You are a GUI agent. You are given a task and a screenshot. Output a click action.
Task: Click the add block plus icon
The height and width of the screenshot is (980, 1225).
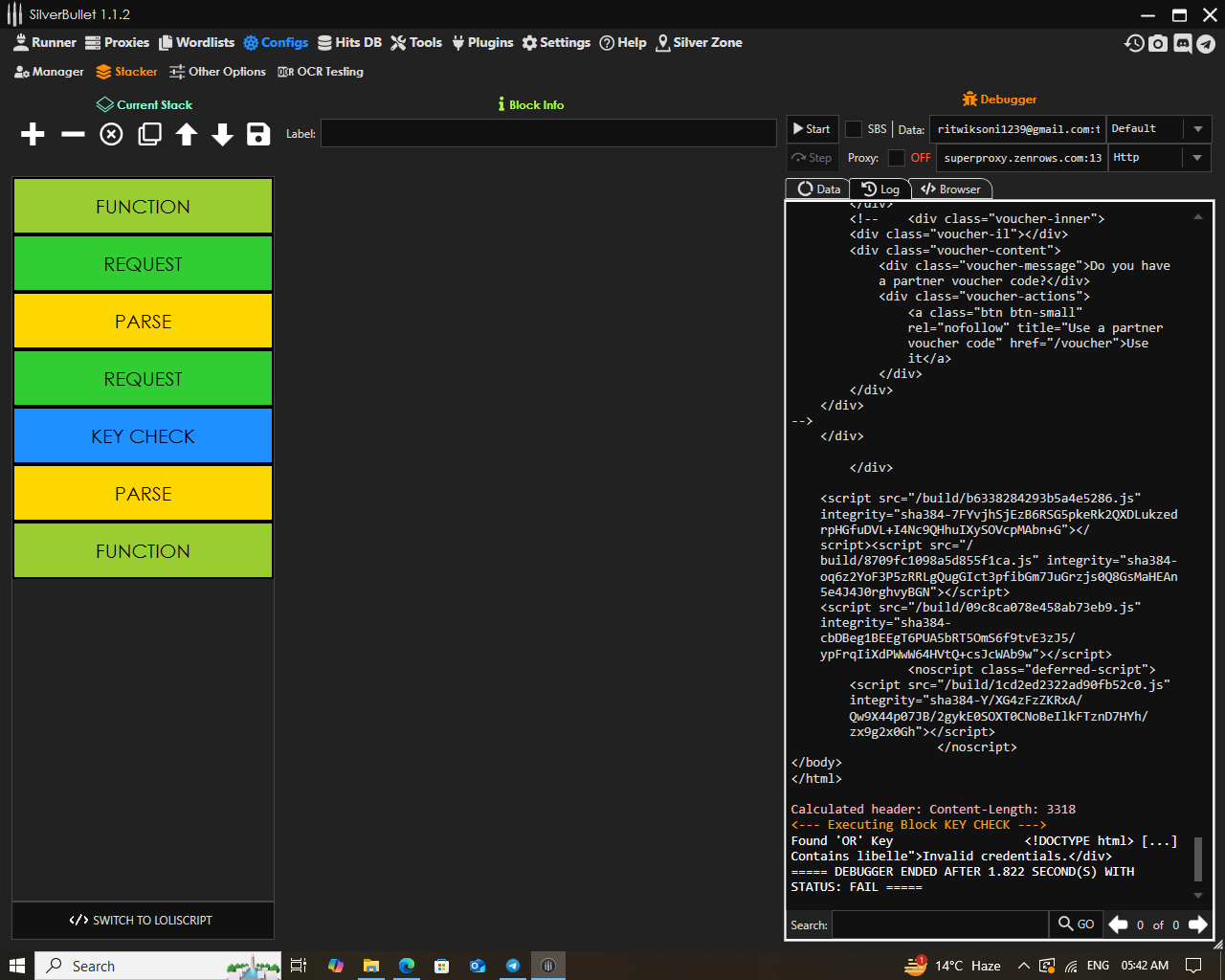point(33,134)
